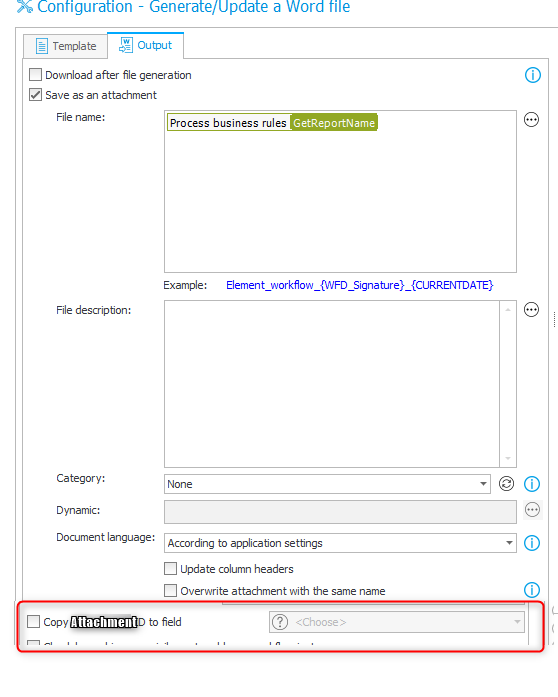Tick Overwrite attachment with the same name
The height and width of the screenshot is (697, 558).
(x=170, y=590)
